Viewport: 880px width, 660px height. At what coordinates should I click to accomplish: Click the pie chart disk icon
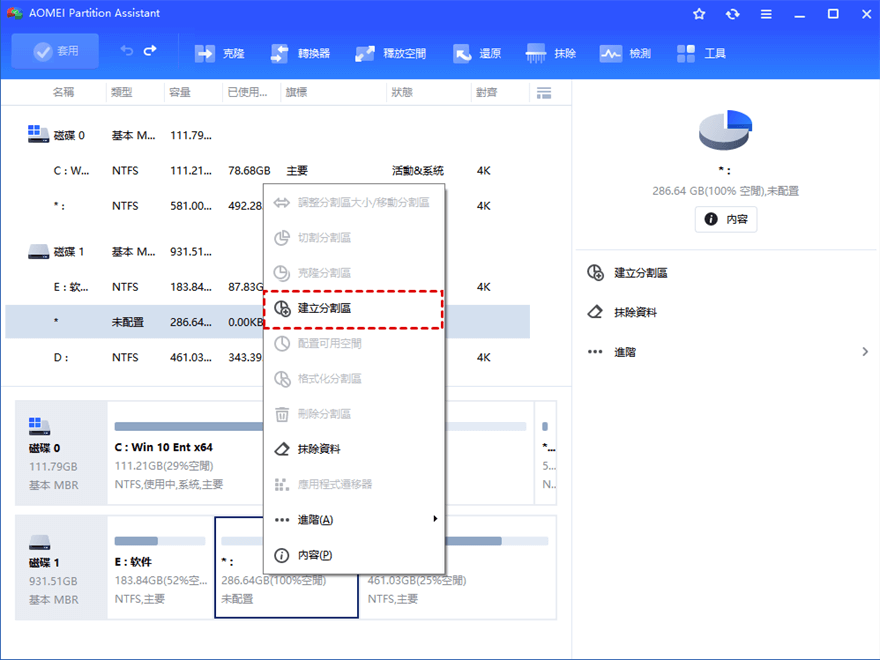pyautogui.click(x=725, y=130)
